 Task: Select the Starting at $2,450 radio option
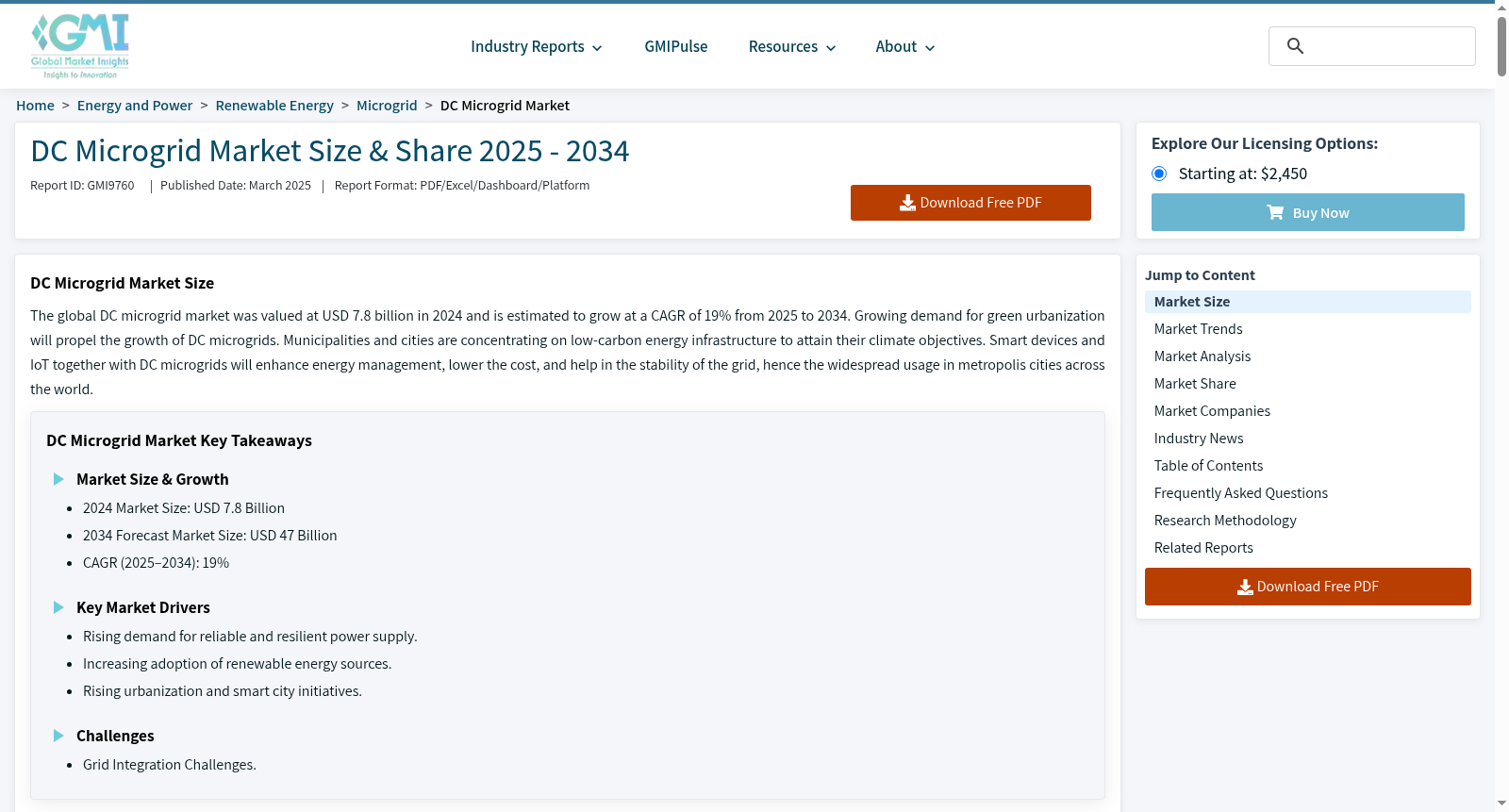1159,174
